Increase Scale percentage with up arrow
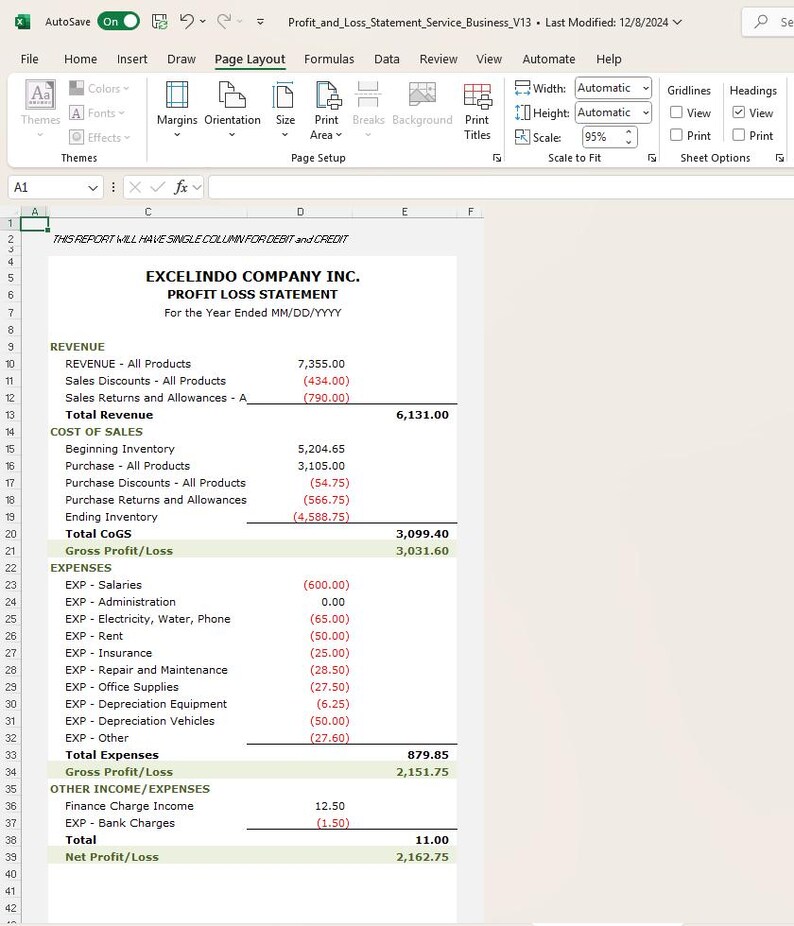The image size is (794, 926). tap(629, 132)
